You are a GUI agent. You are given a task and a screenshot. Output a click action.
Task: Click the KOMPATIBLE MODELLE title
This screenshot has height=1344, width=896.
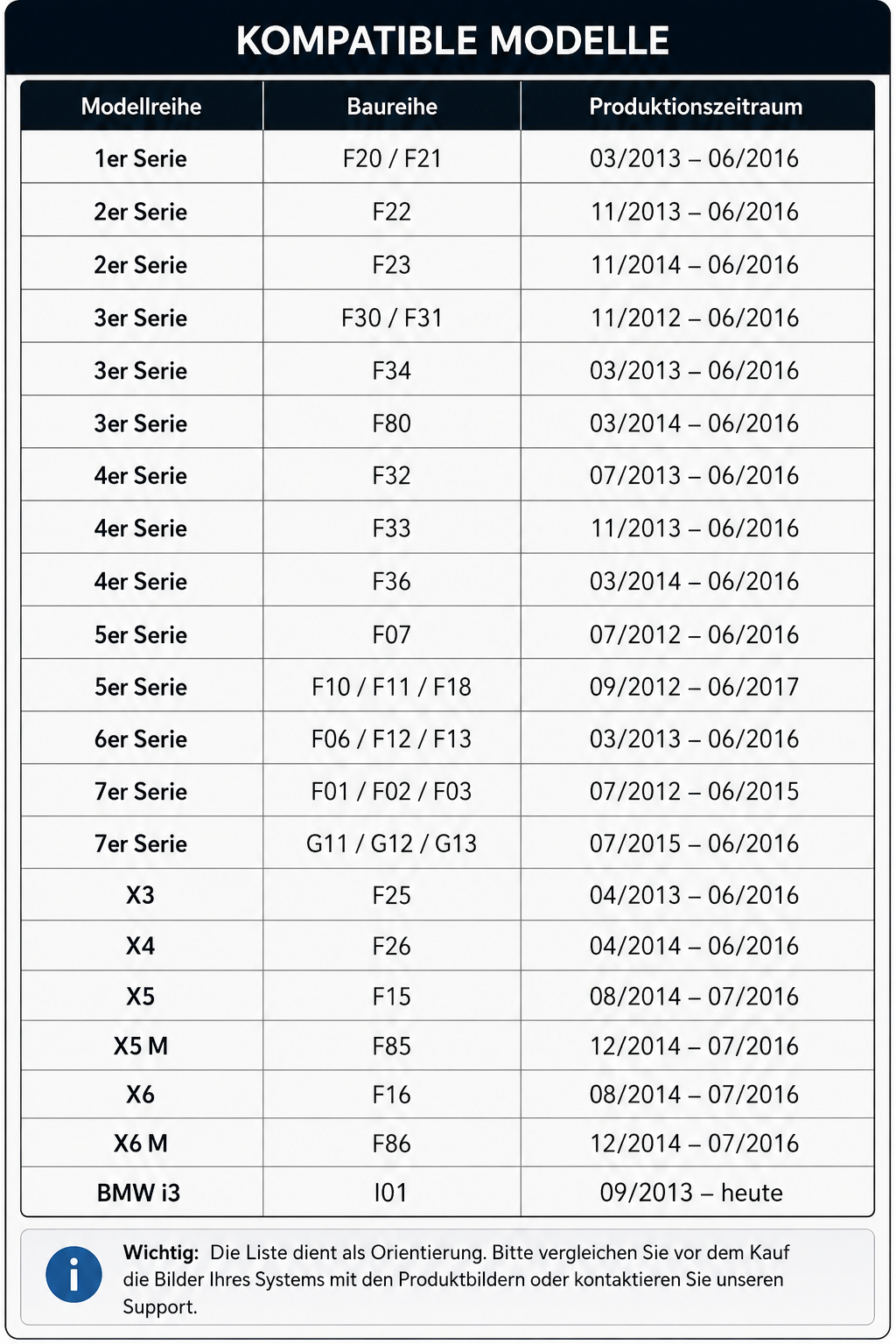coord(453,40)
